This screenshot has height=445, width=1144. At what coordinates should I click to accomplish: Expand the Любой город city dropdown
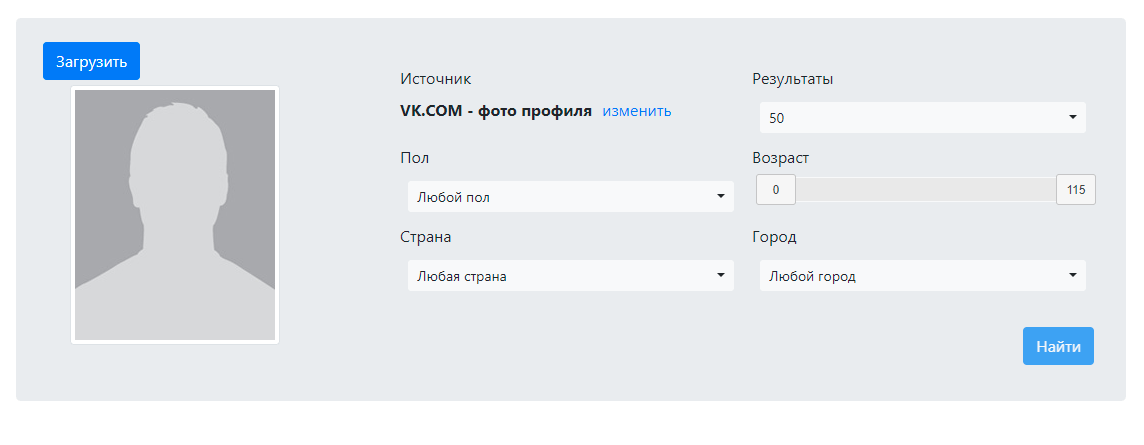(x=921, y=276)
